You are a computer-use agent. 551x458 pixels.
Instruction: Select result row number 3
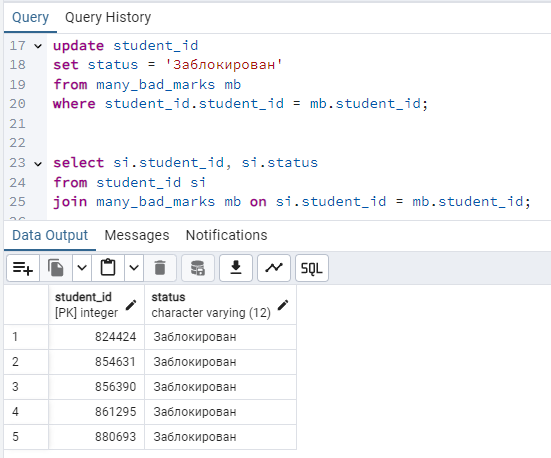[26, 387]
